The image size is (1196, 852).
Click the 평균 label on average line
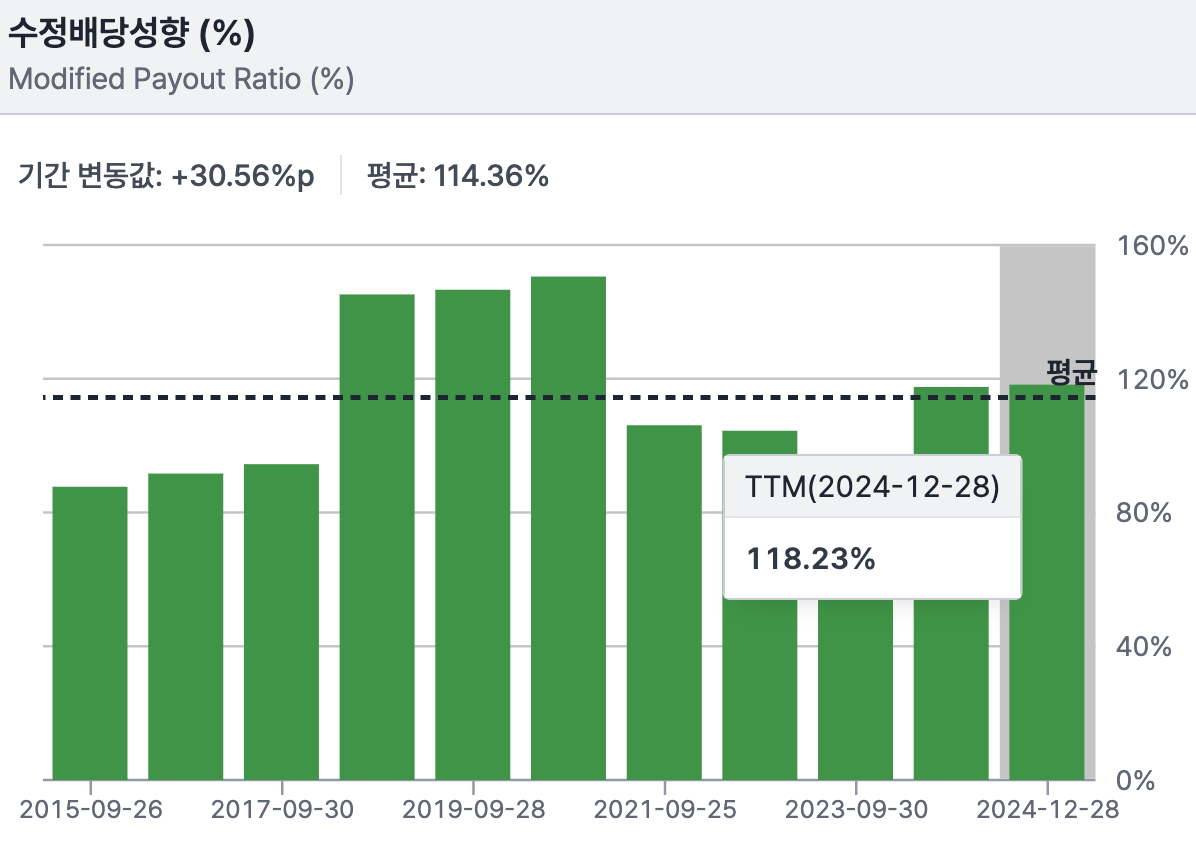1071,372
